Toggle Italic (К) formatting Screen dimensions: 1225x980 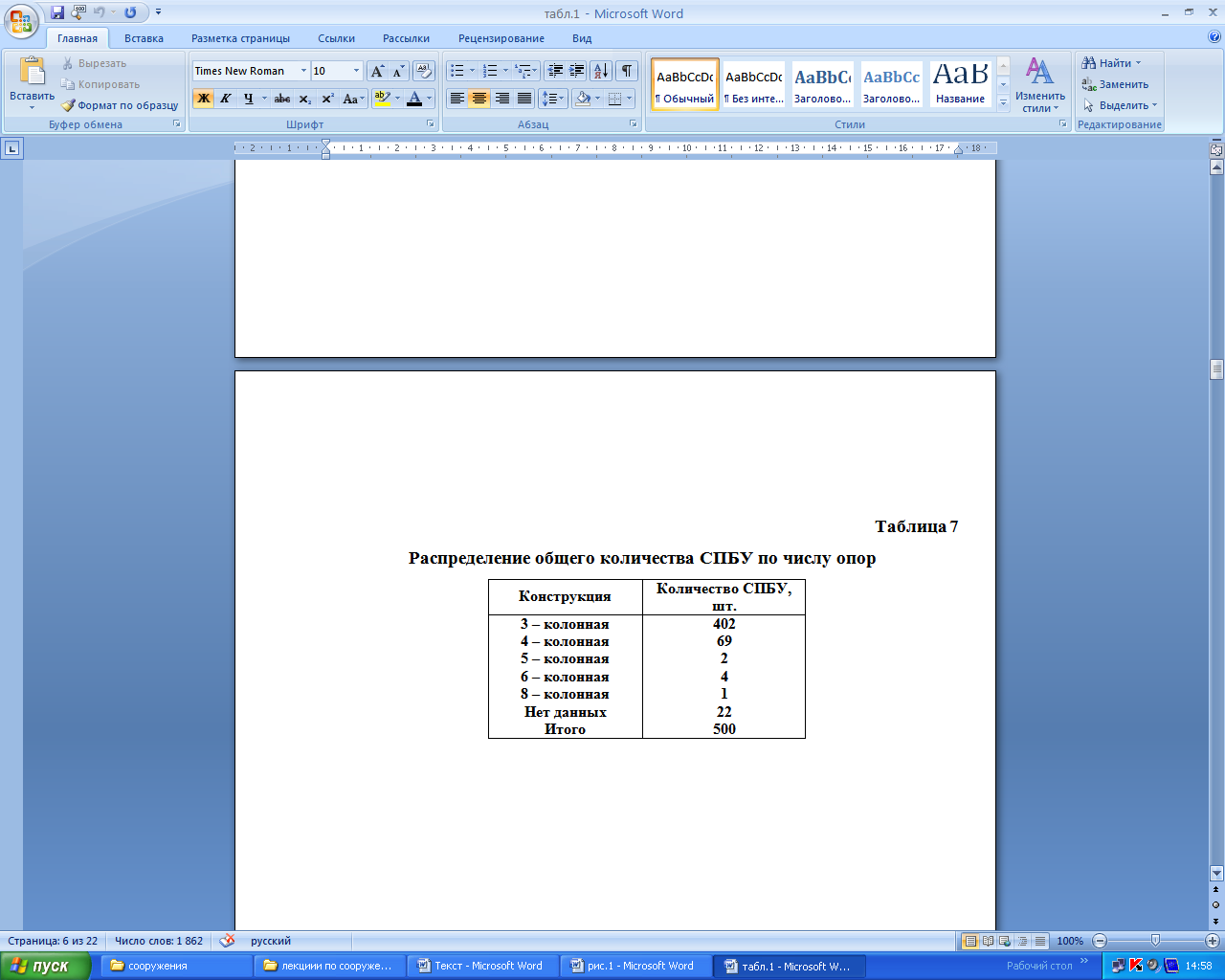(226, 99)
